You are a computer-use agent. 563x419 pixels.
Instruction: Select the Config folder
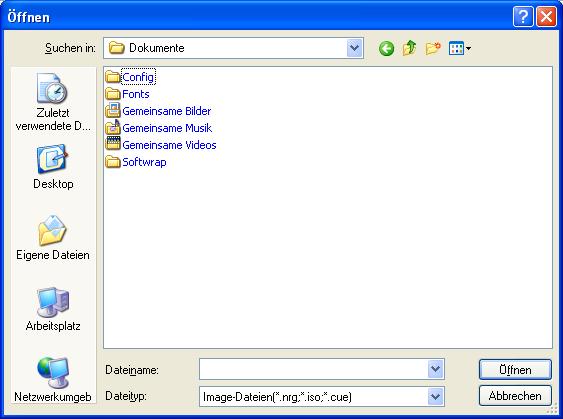131,77
